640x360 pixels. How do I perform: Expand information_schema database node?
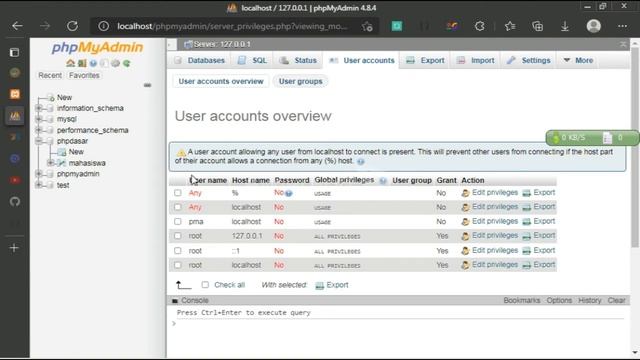pos(39,108)
